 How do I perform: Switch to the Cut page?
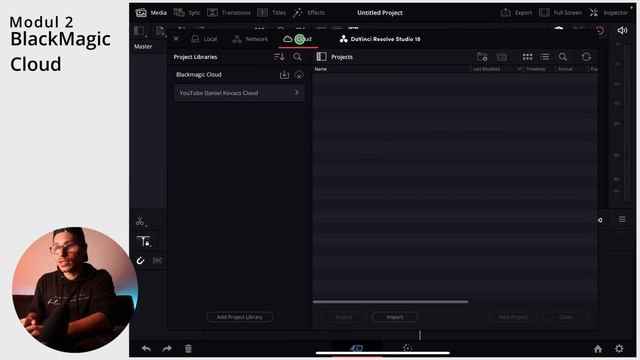tap(357, 348)
